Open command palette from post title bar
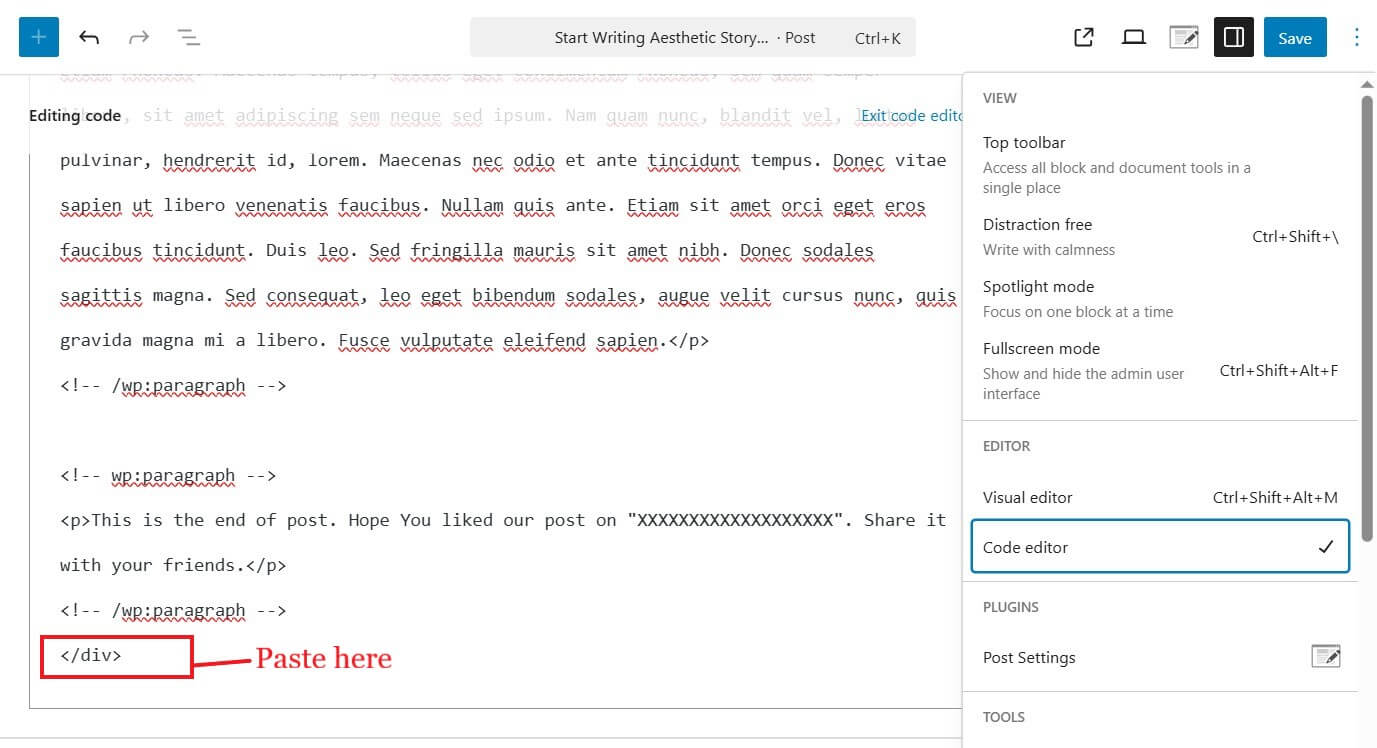The height and width of the screenshot is (748, 1377). coord(693,38)
